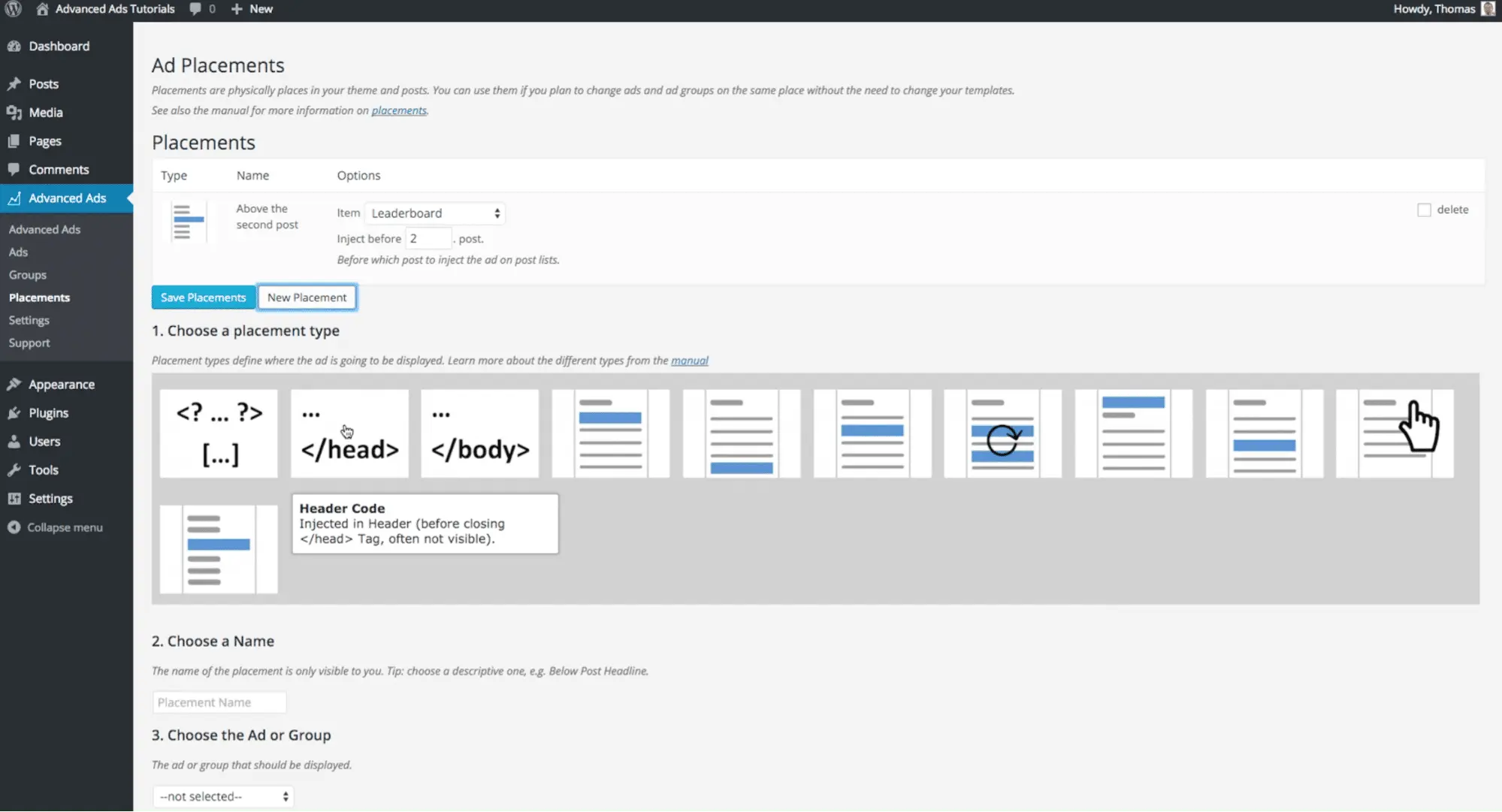Click the Save Placements button

[x=203, y=297]
